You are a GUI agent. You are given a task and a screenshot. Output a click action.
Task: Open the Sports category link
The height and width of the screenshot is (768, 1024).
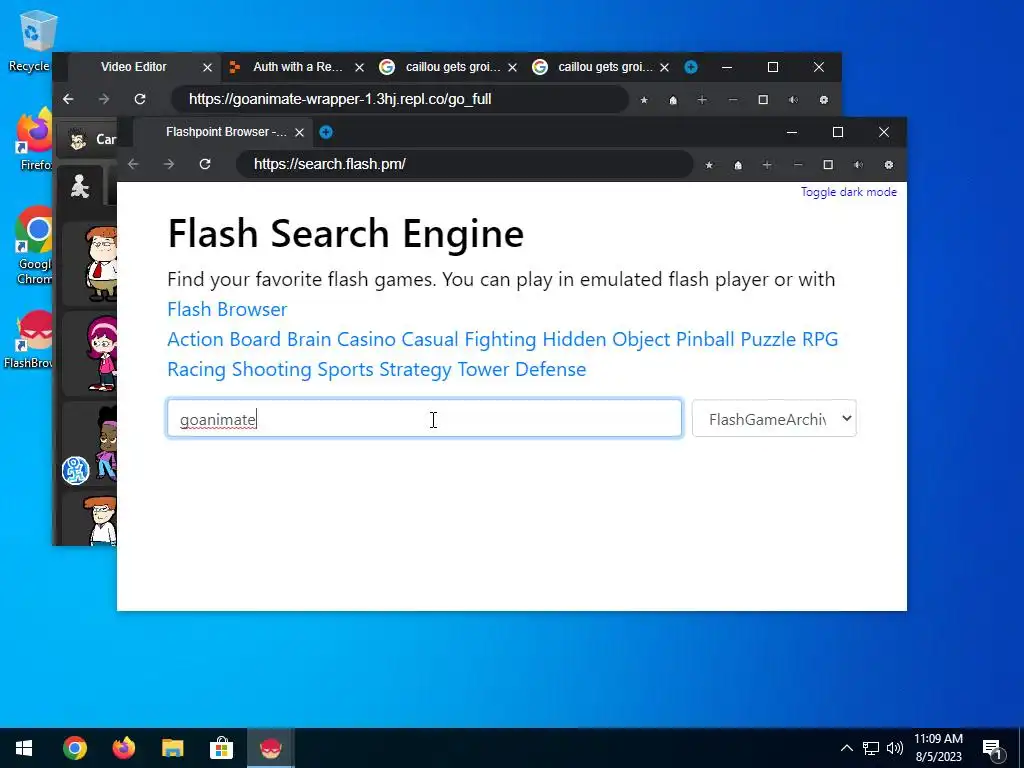[345, 370]
